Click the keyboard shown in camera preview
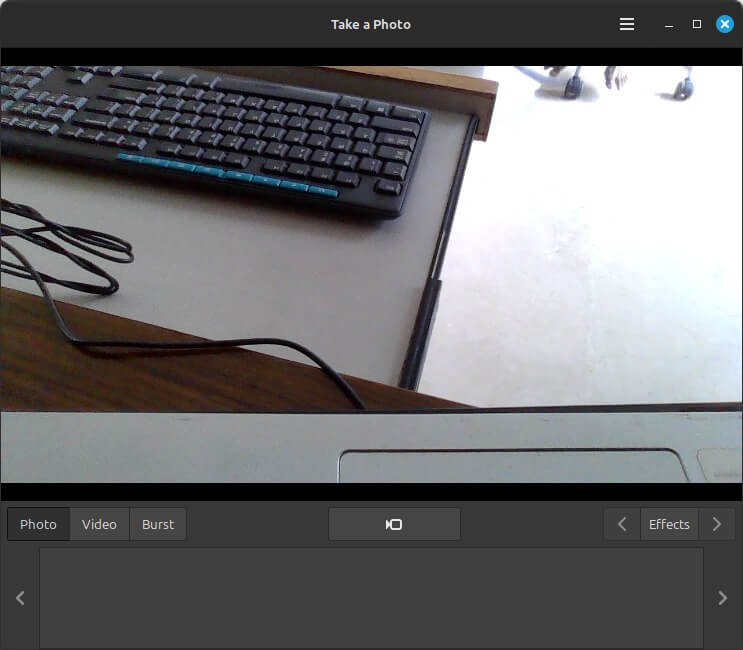743x650 pixels. (x=220, y=130)
